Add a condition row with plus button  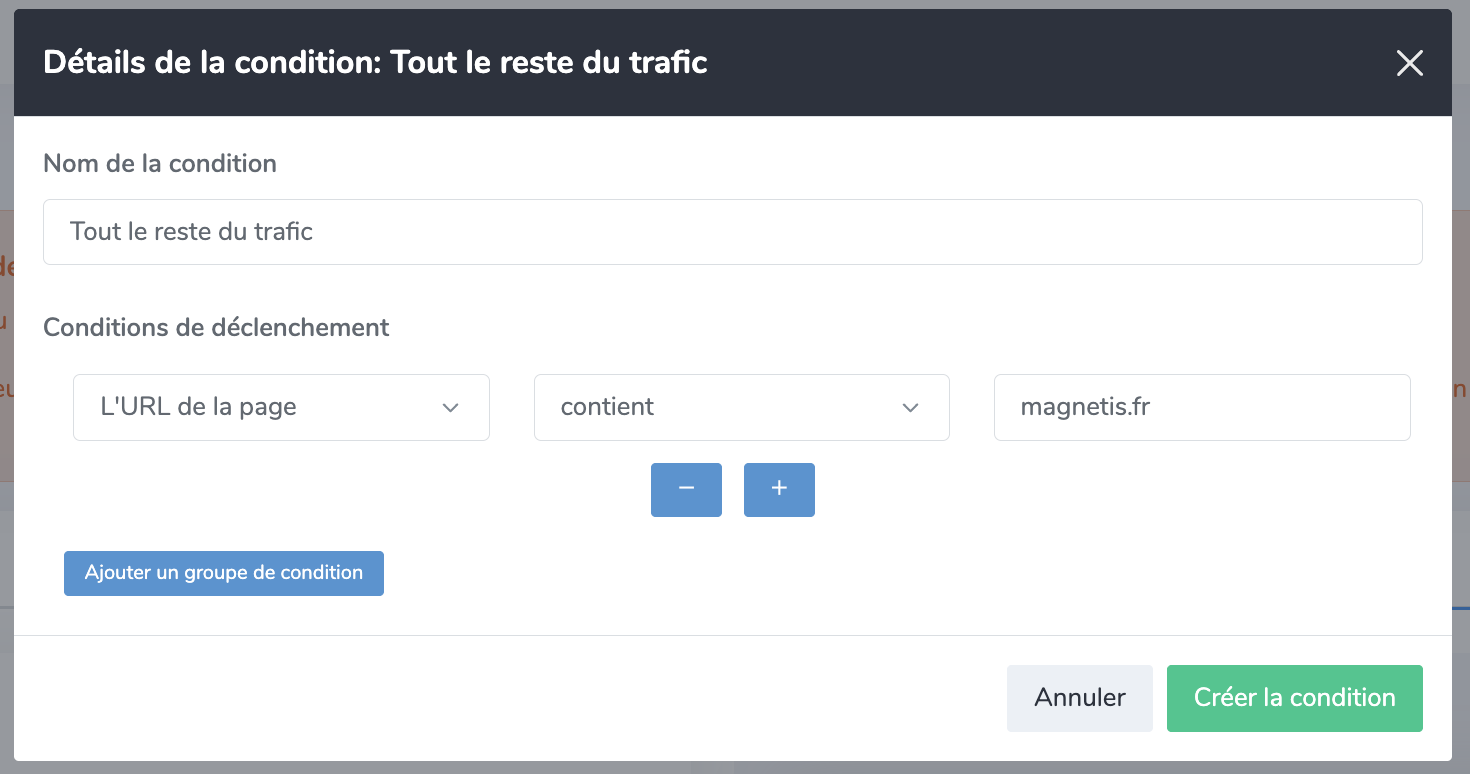pos(779,489)
